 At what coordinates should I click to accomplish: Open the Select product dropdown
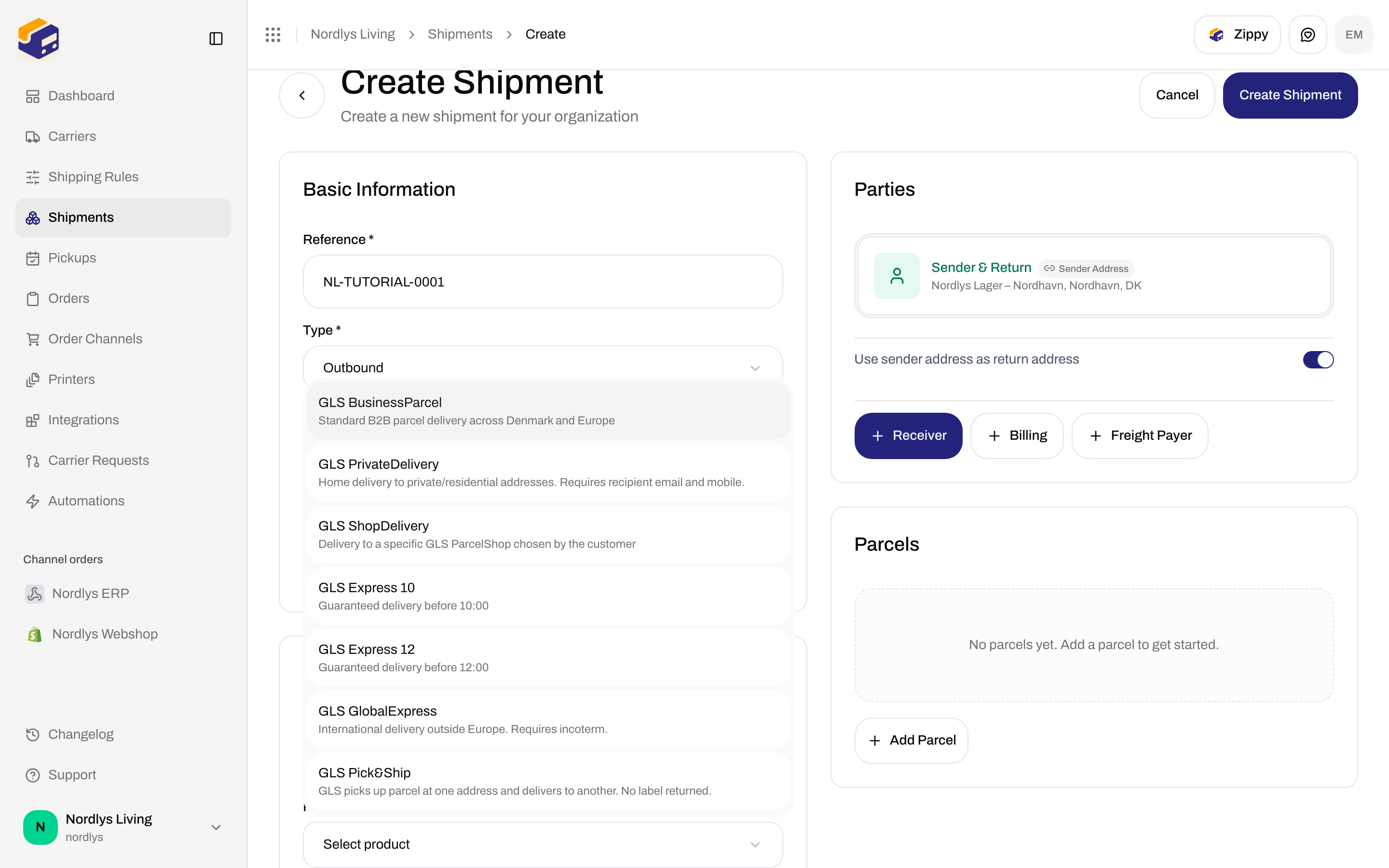tap(543, 844)
